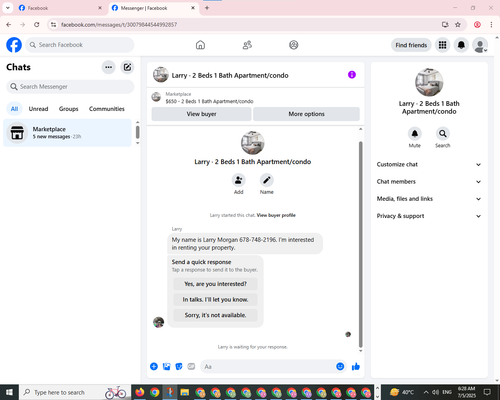Open the Friends icon in top navigation
Image resolution: width=500 pixels, height=400 pixels.
pos(247,45)
